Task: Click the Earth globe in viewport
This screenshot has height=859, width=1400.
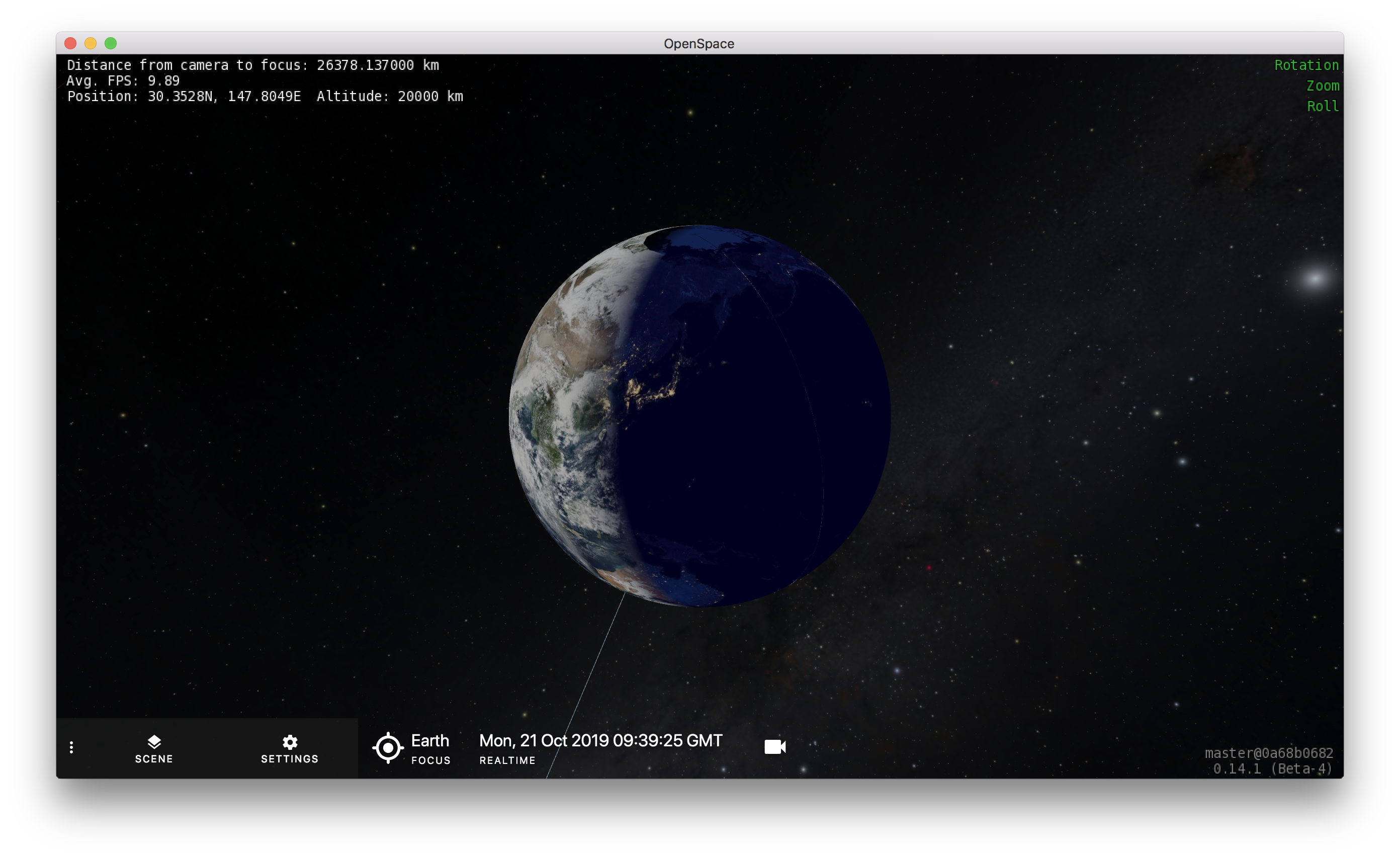Action: coord(699,415)
